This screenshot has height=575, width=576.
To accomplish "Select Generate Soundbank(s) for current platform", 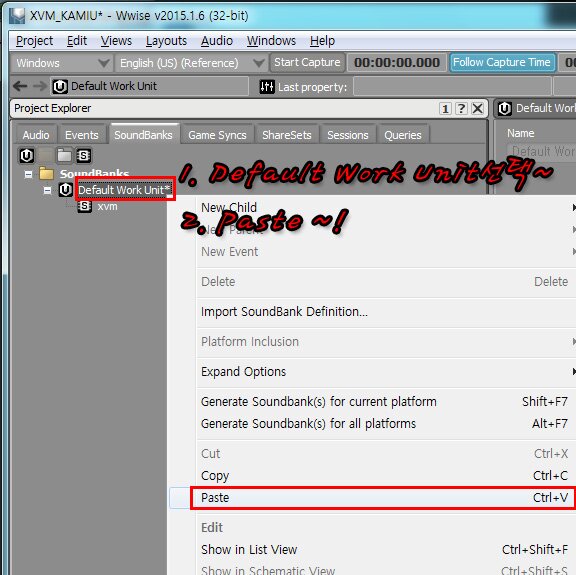I will 386,402.
